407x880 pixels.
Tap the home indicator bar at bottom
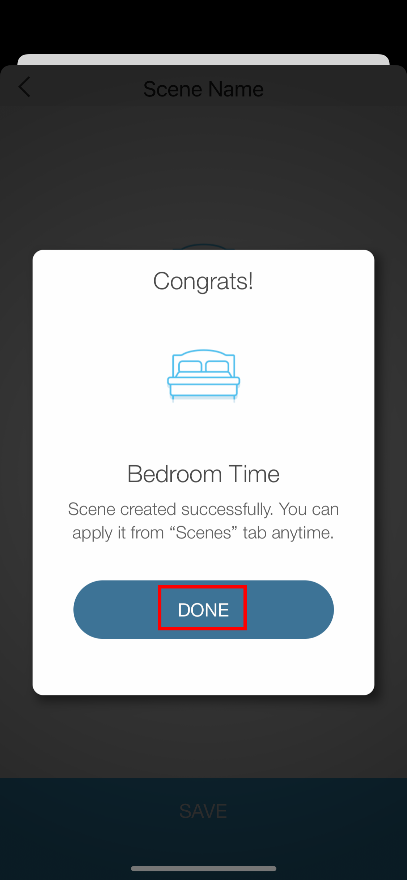click(x=203, y=869)
